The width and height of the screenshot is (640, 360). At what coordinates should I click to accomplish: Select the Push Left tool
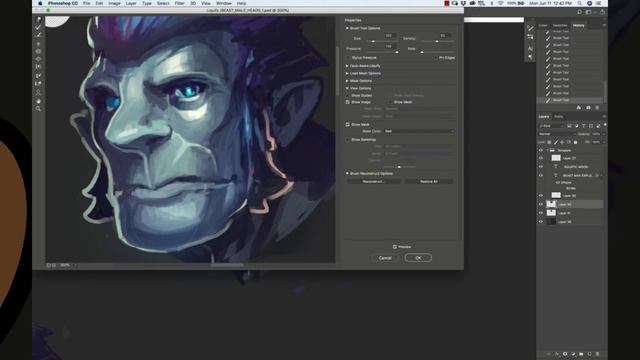click(x=38, y=67)
